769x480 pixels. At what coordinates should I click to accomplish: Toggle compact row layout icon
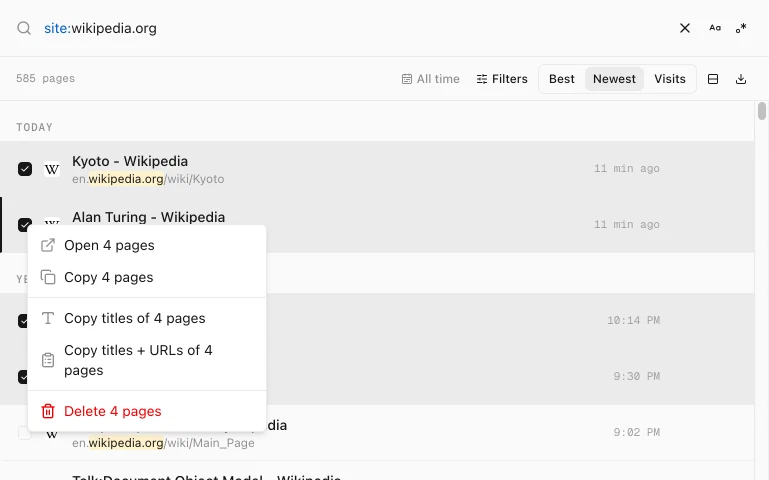click(x=713, y=79)
